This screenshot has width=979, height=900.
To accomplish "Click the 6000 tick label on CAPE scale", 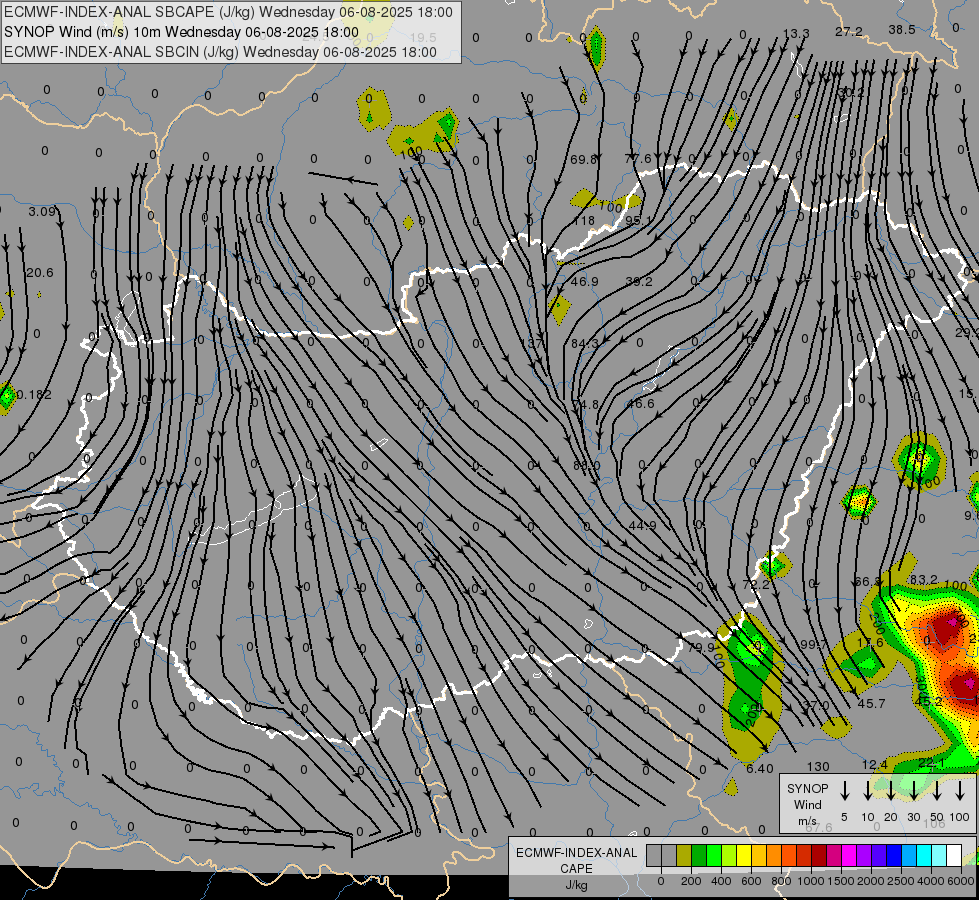I will 962,881.
